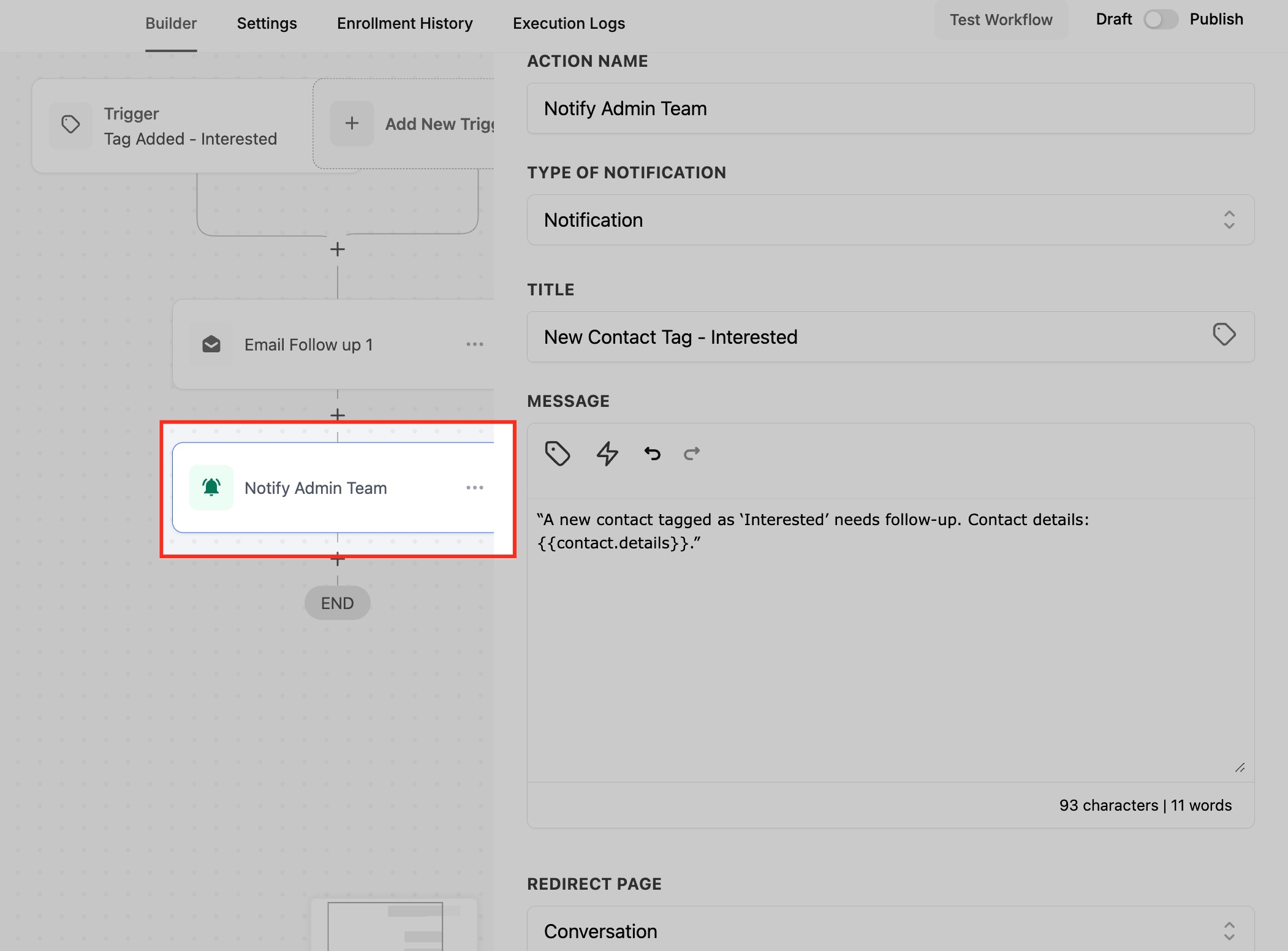1288x951 pixels.
Task: Click the Action Name input field
Action: [x=890, y=108]
